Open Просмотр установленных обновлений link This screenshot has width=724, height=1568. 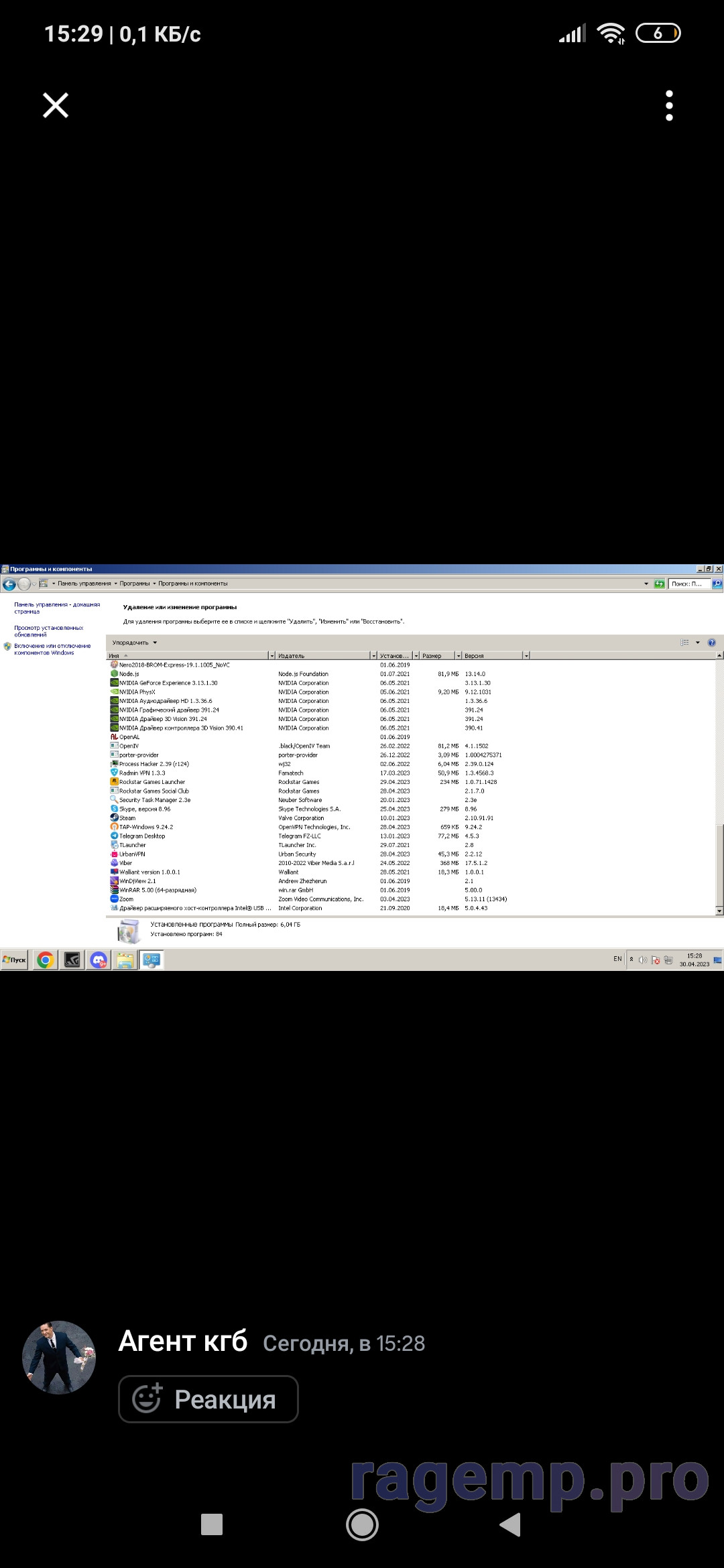(49, 631)
